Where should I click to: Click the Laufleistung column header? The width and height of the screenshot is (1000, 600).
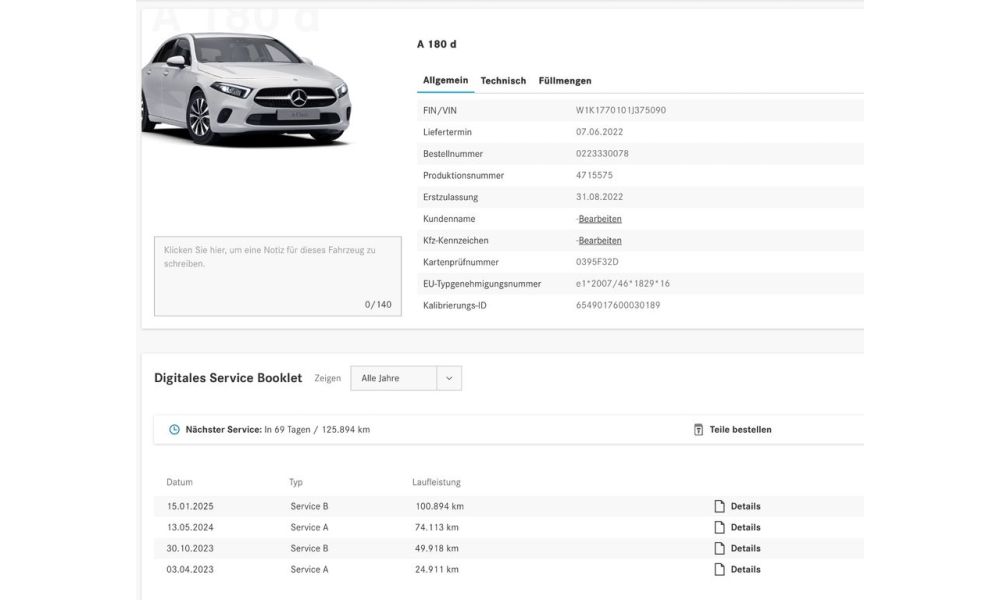click(x=436, y=482)
